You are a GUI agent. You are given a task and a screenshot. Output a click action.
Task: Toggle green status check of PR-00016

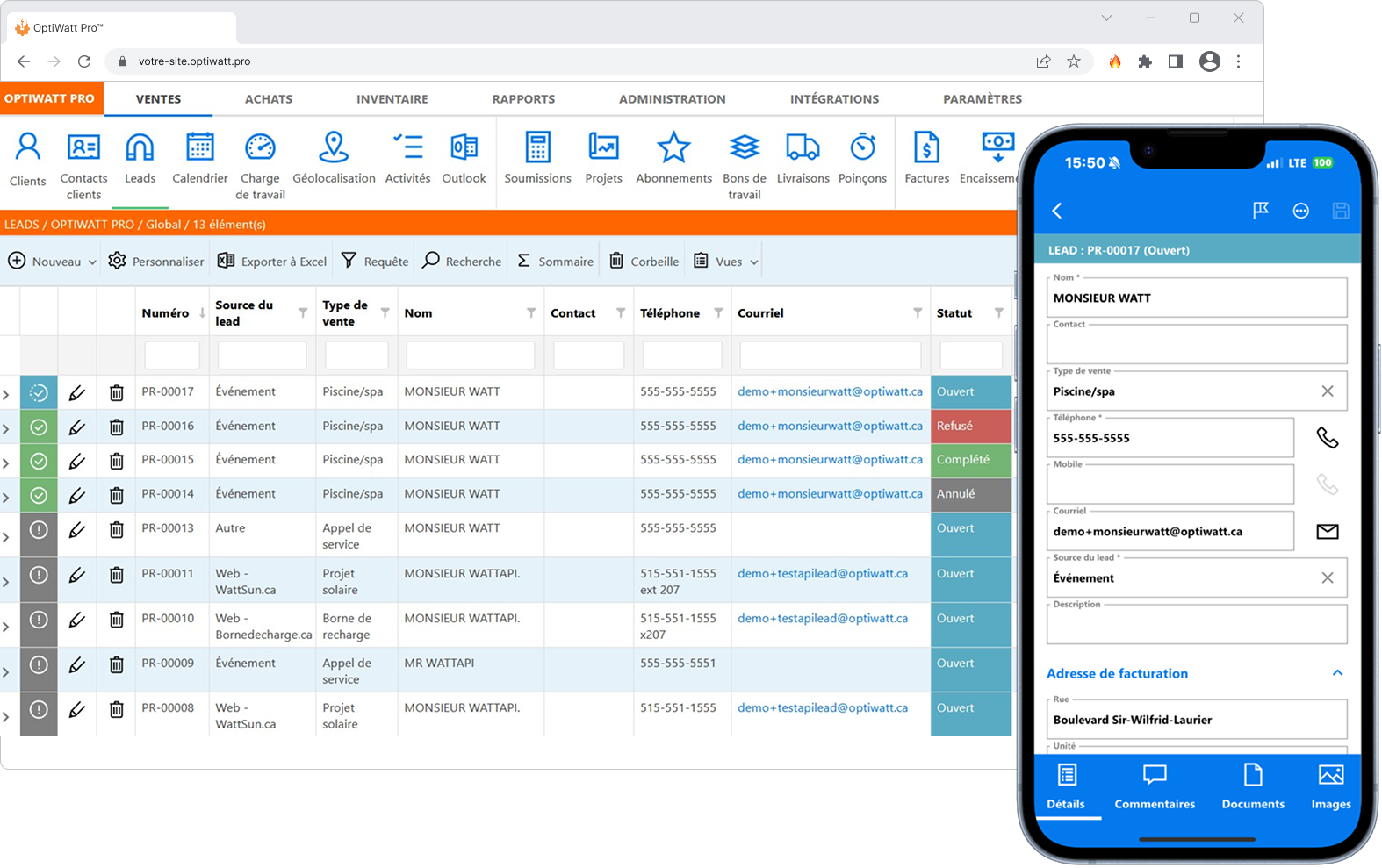[x=39, y=427]
